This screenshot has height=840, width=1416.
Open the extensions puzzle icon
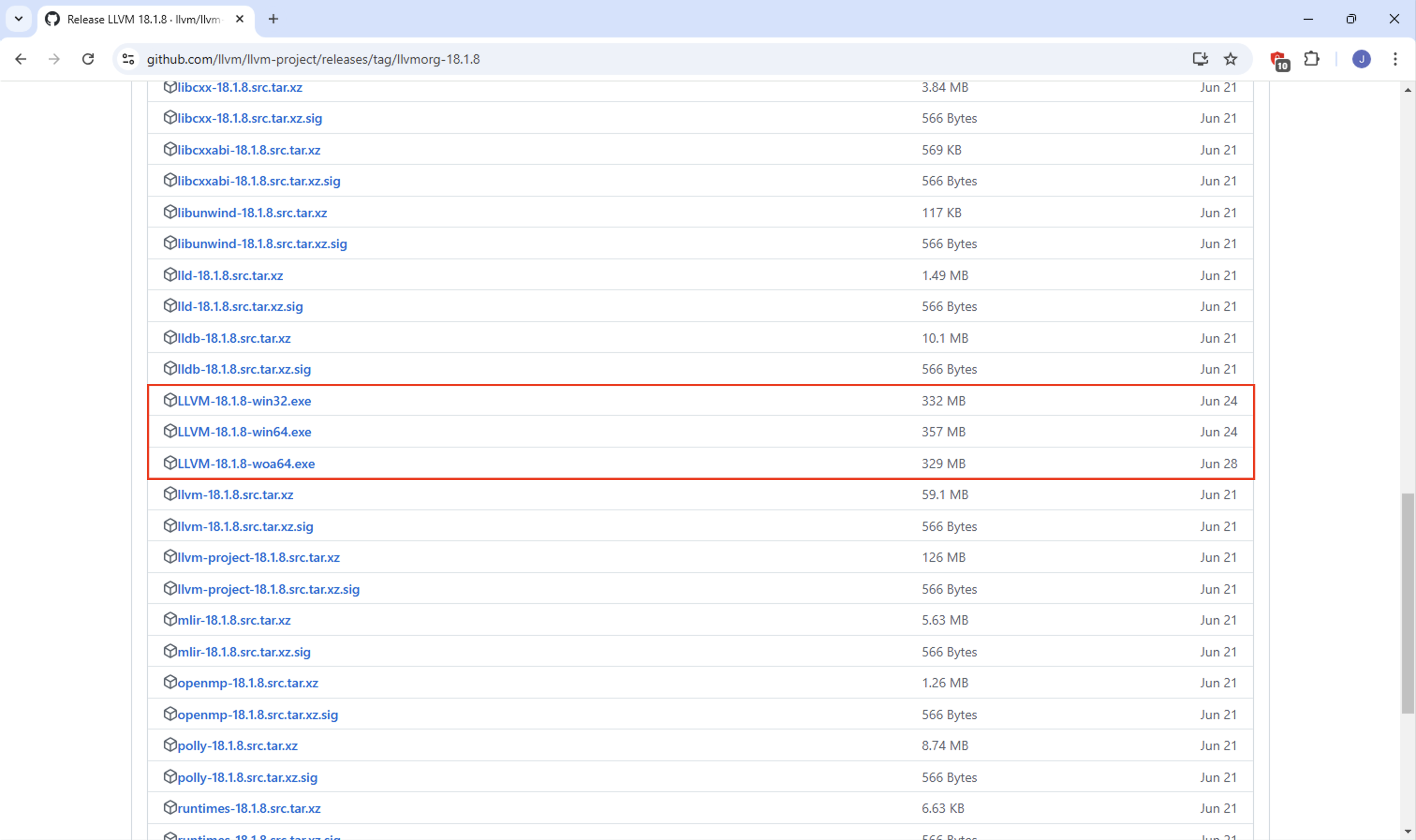tap(1311, 59)
